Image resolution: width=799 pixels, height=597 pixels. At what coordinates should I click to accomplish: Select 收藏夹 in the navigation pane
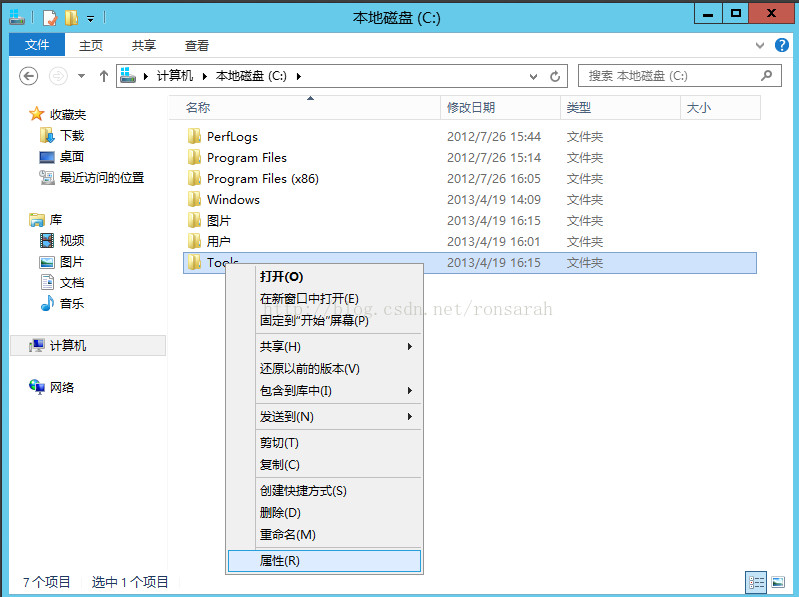click(68, 114)
